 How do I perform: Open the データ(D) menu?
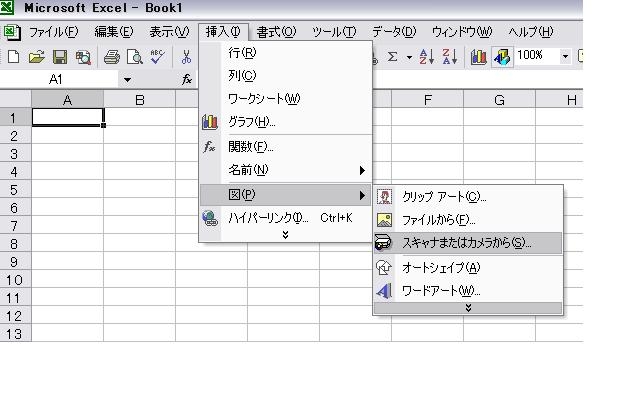point(393,32)
